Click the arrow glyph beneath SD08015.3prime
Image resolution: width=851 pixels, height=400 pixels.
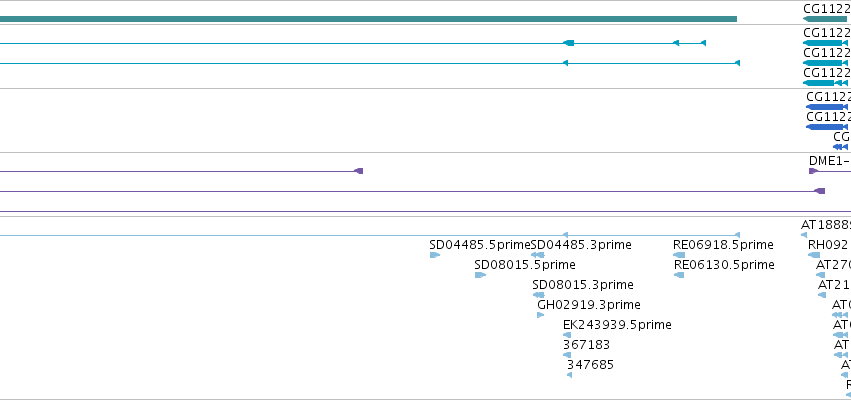(x=539, y=295)
